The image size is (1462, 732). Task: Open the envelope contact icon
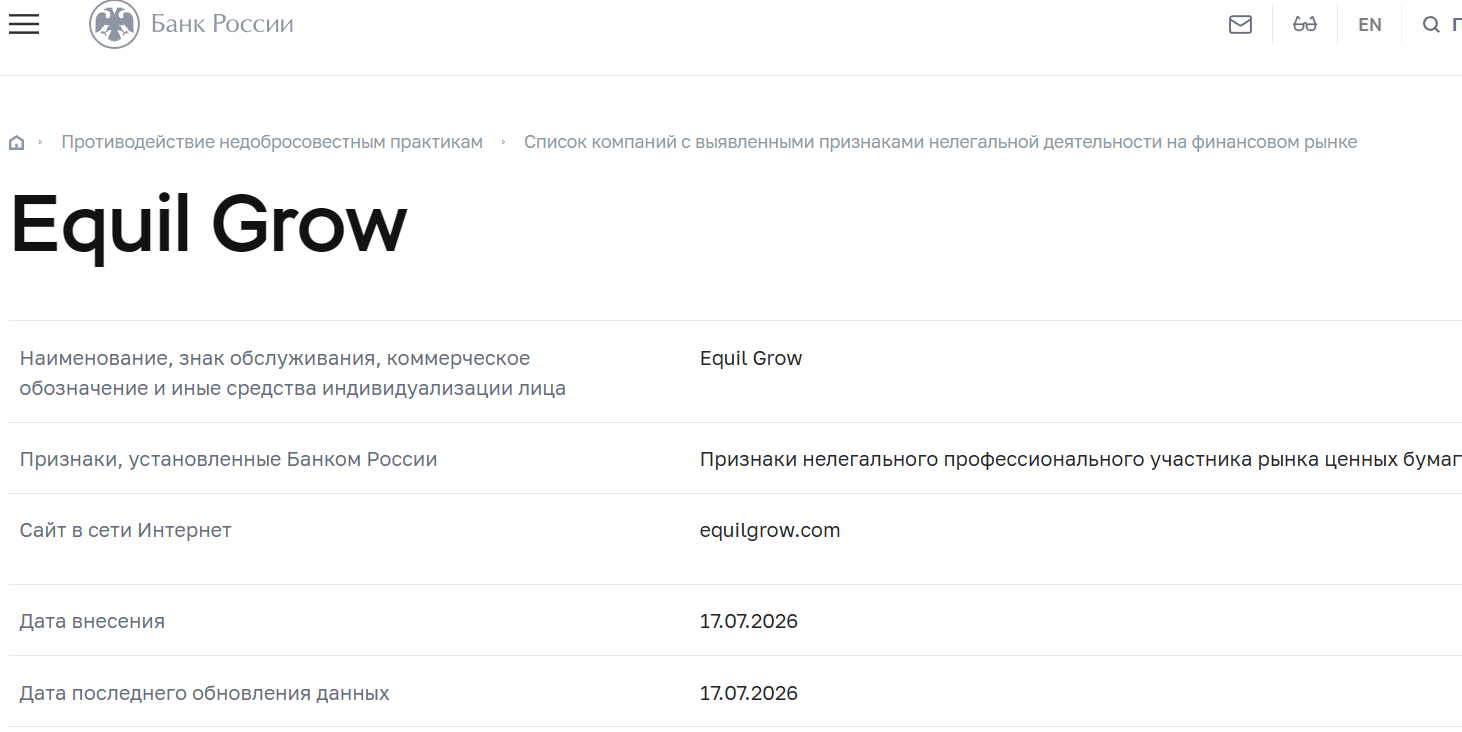point(1240,25)
